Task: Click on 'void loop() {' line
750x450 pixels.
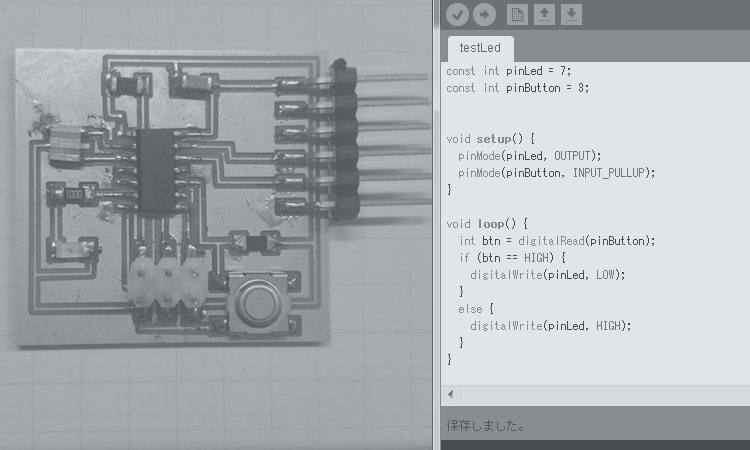Action: click(486, 224)
